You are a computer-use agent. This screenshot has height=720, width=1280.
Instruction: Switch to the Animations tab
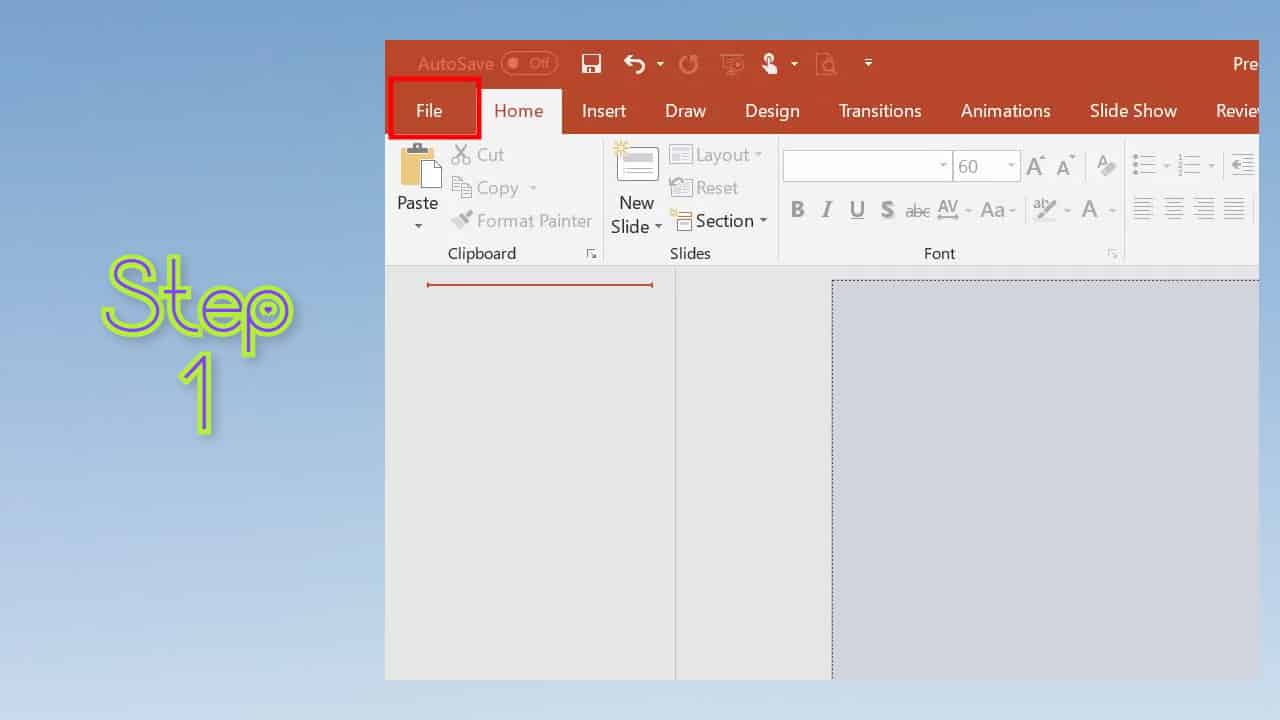click(1005, 111)
